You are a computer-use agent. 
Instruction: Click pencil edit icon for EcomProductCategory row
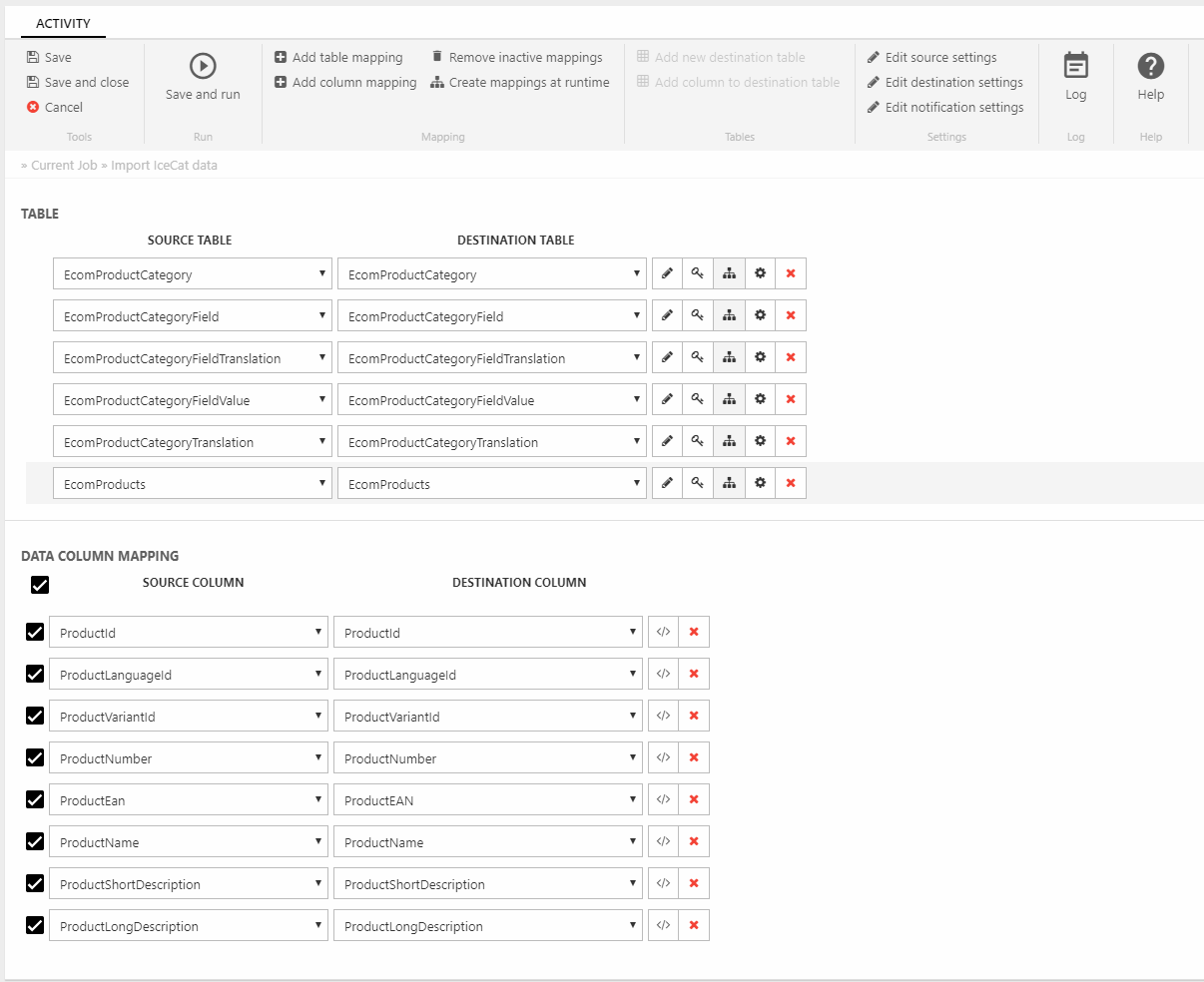pyautogui.click(x=667, y=273)
